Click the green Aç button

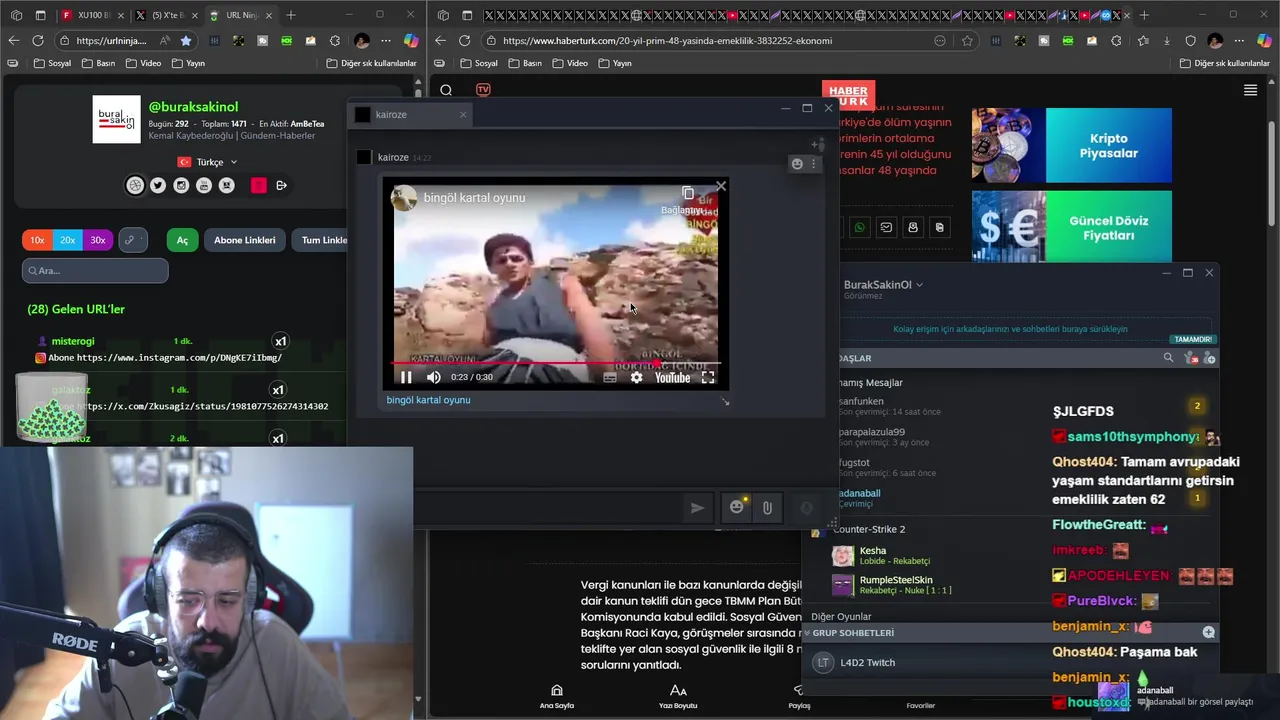coord(182,240)
